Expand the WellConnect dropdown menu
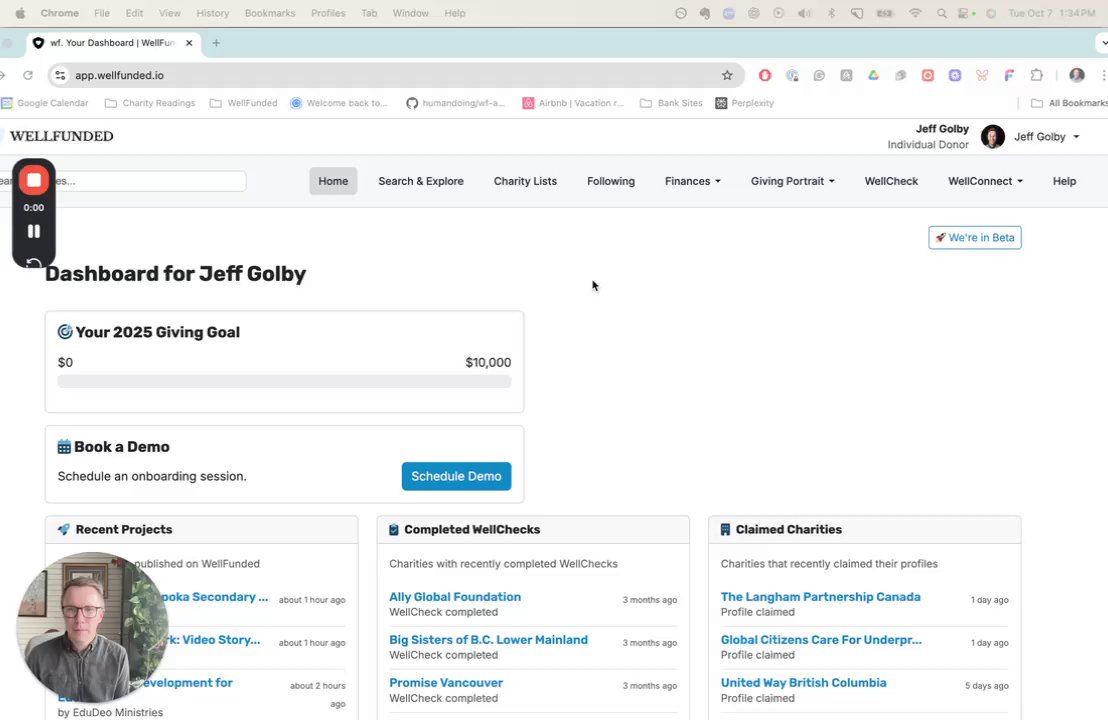The image size is (1108, 720). click(x=985, y=181)
